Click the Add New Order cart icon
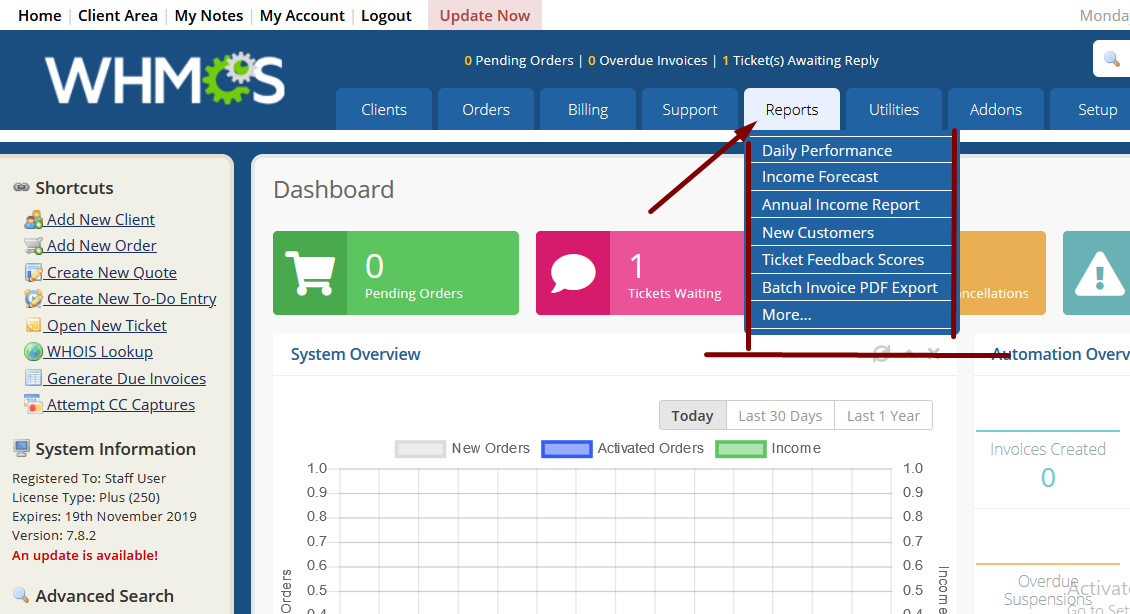1130x614 pixels. pyautogui.click(x=33, y=246)
